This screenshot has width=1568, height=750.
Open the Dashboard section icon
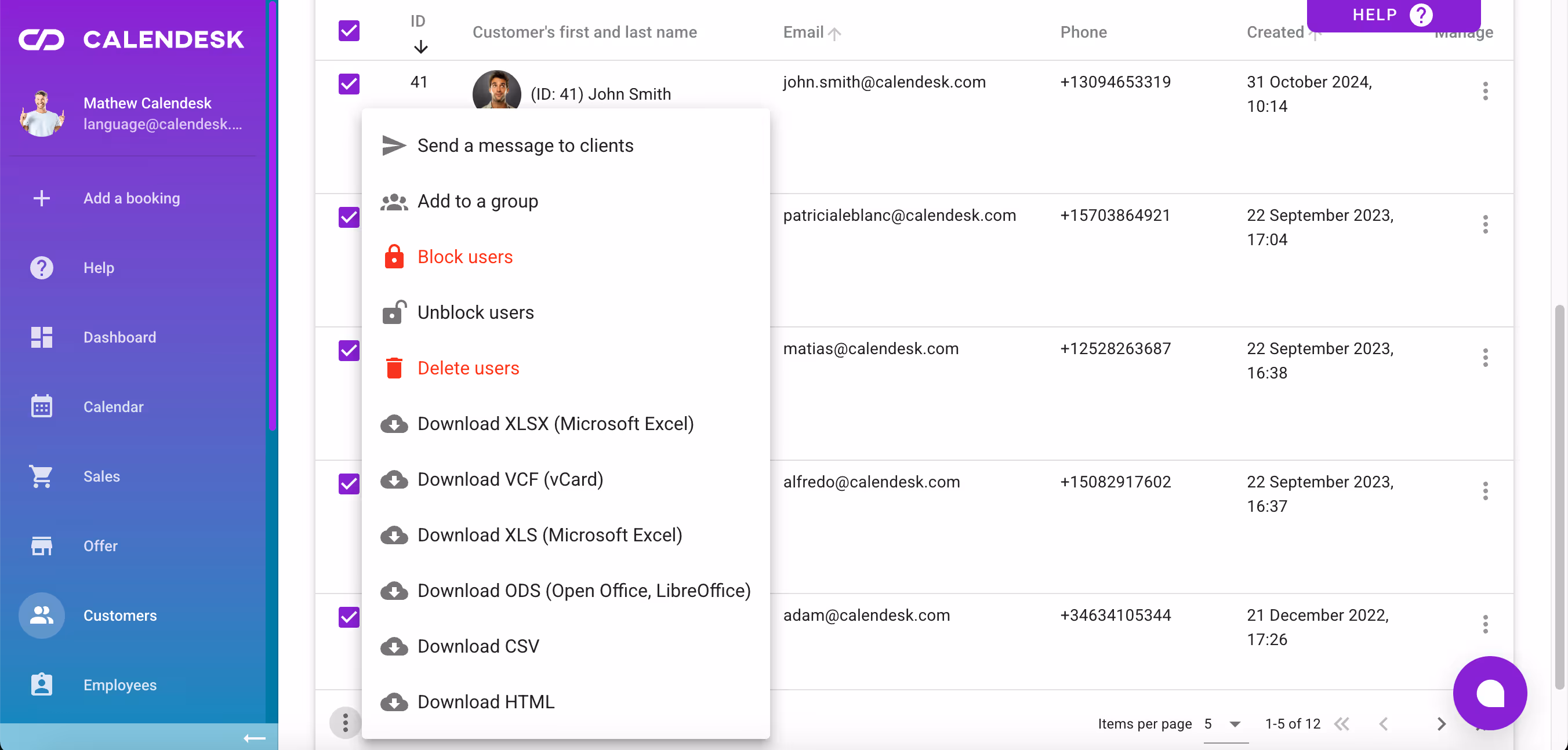click(41, 337)
